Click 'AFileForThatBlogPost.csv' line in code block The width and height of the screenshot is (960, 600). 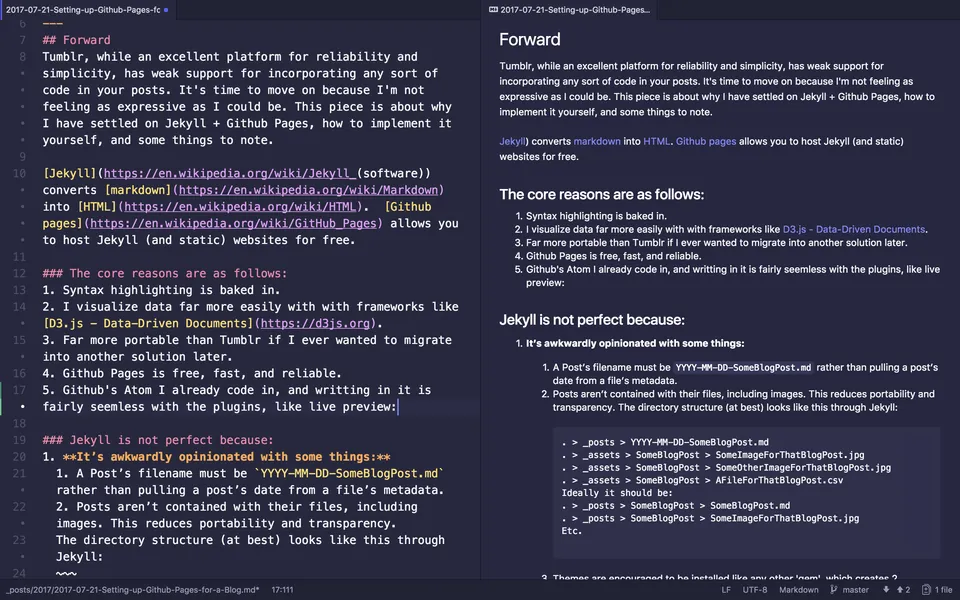(702, 481)
